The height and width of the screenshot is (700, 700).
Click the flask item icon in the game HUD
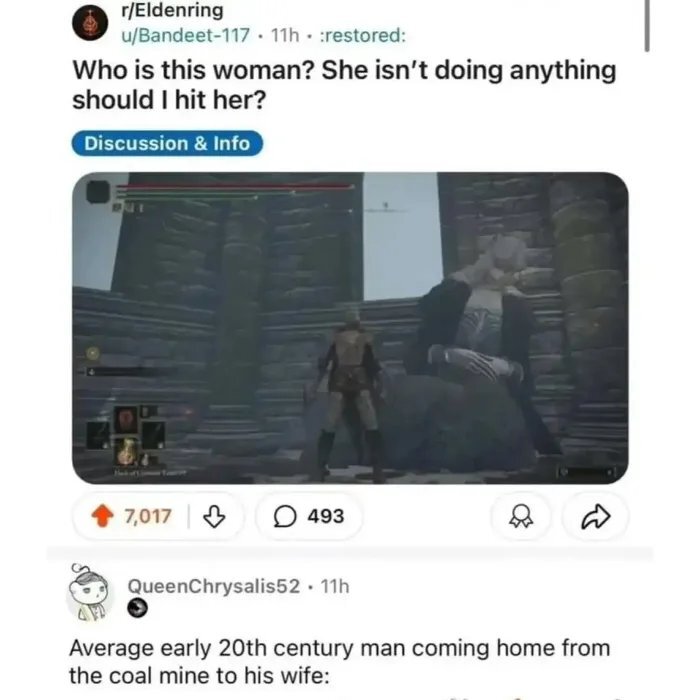coord(128,450)
